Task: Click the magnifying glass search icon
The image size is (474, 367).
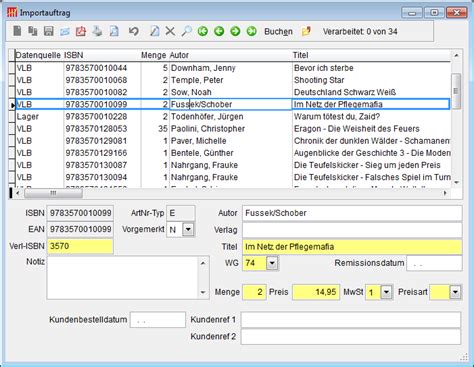Action: click(187, 31)
